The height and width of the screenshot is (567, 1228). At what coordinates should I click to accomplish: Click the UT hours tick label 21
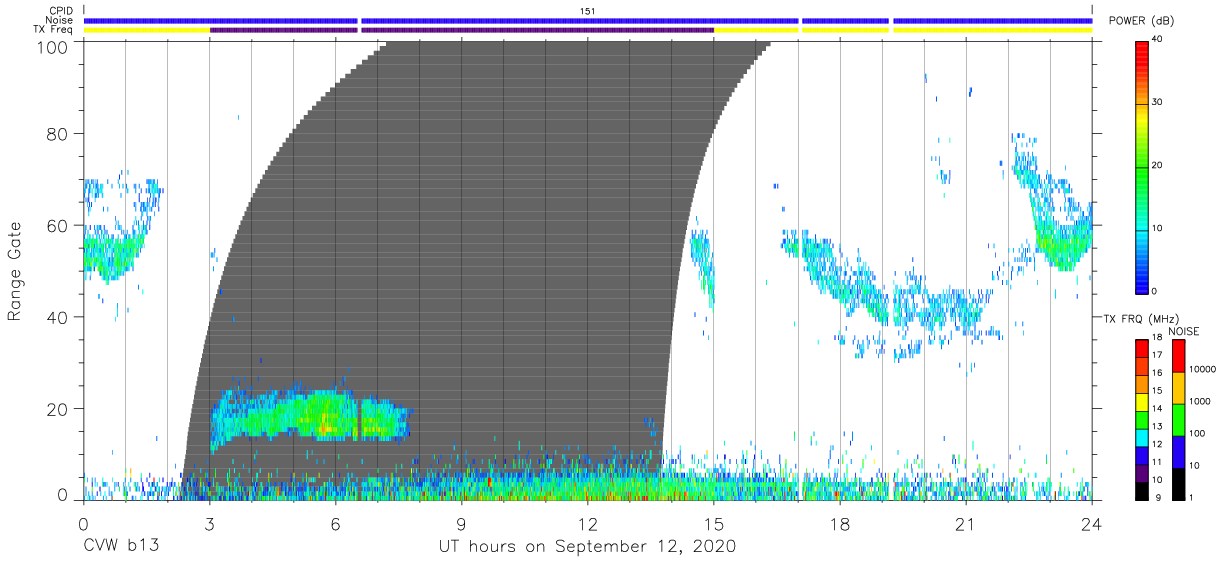tap(966, 523)
